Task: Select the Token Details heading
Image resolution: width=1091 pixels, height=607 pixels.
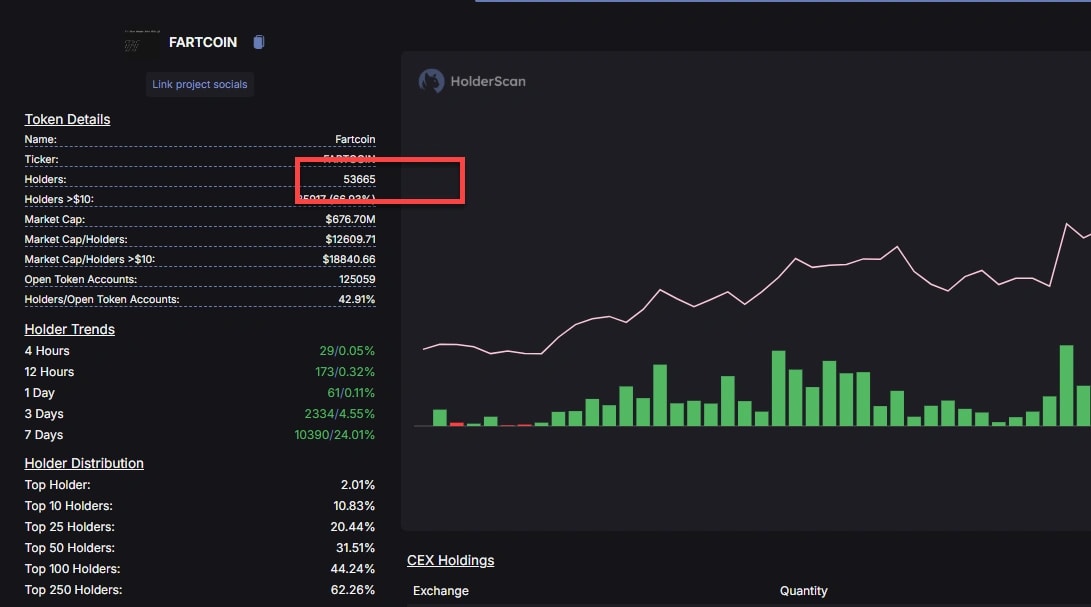Action: [67, 119]
